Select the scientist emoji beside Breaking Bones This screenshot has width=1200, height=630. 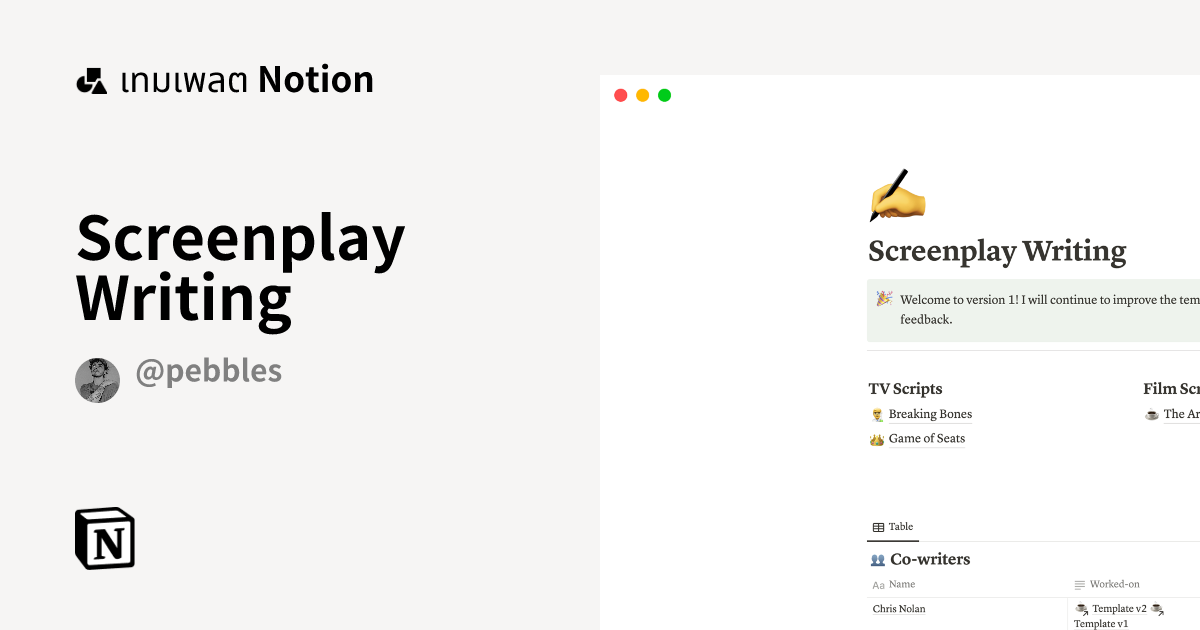(x=877, y=413)
